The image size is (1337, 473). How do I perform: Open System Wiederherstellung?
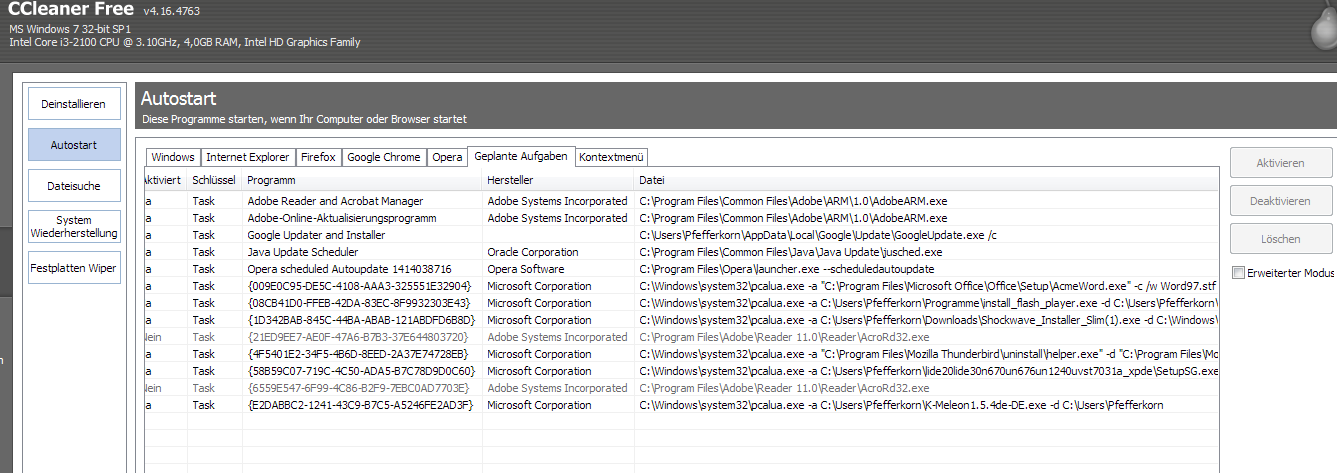(74, 227)
